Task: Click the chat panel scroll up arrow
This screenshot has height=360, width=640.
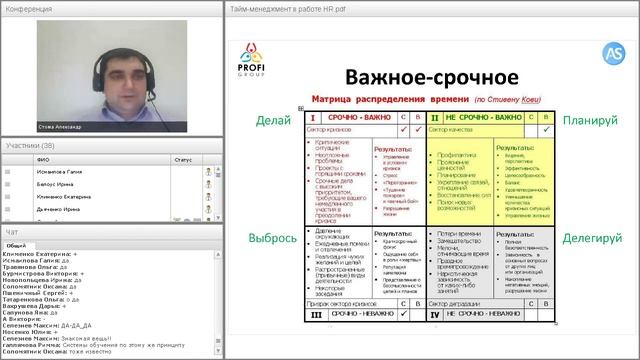Action: click(218, 254)
